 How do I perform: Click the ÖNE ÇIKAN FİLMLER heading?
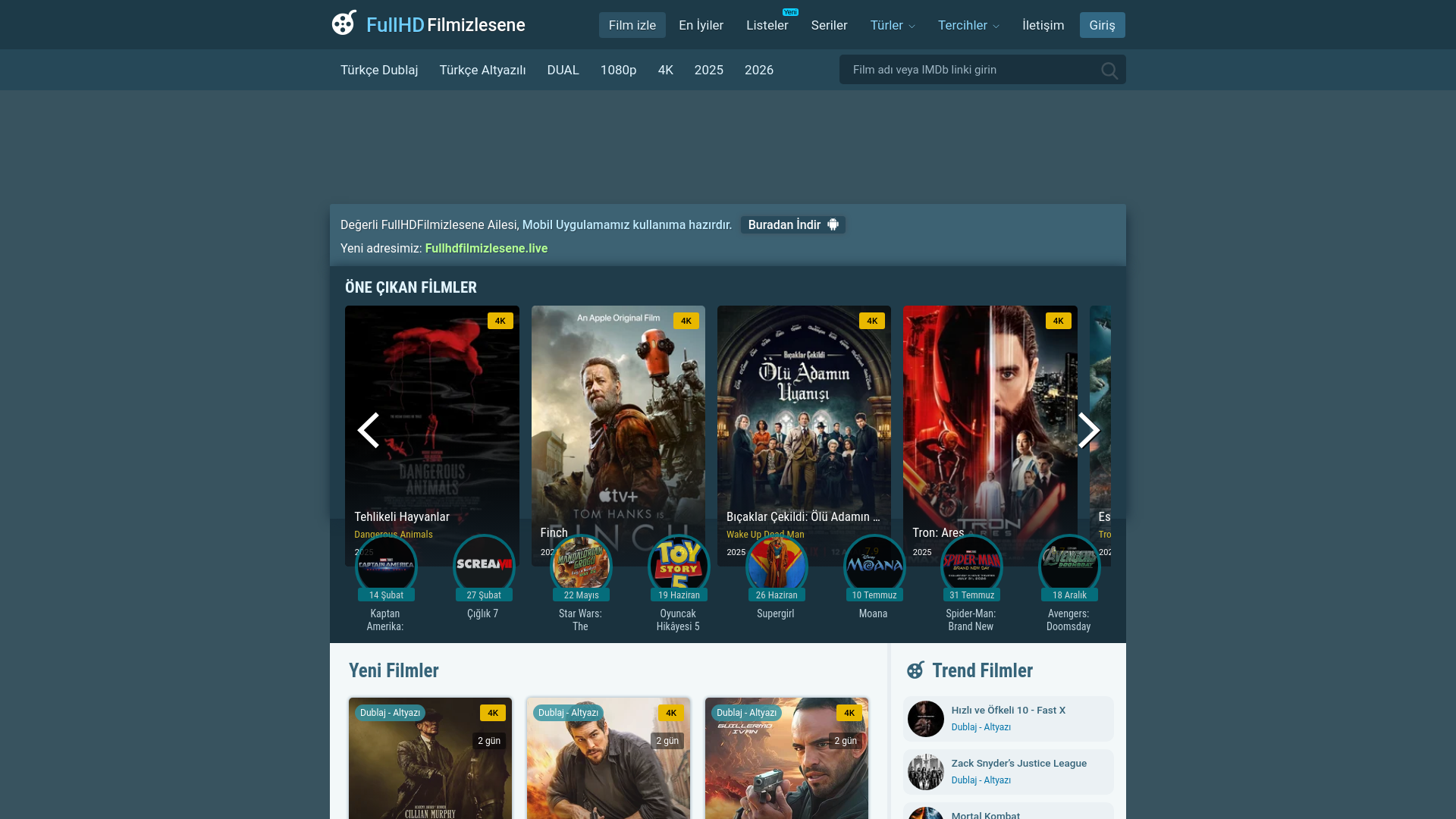point(411,287)
